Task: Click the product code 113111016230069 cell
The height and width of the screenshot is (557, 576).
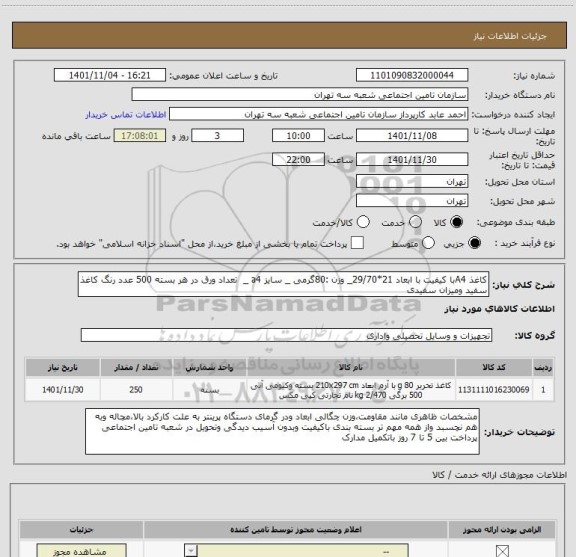Action: coord(494,389)
